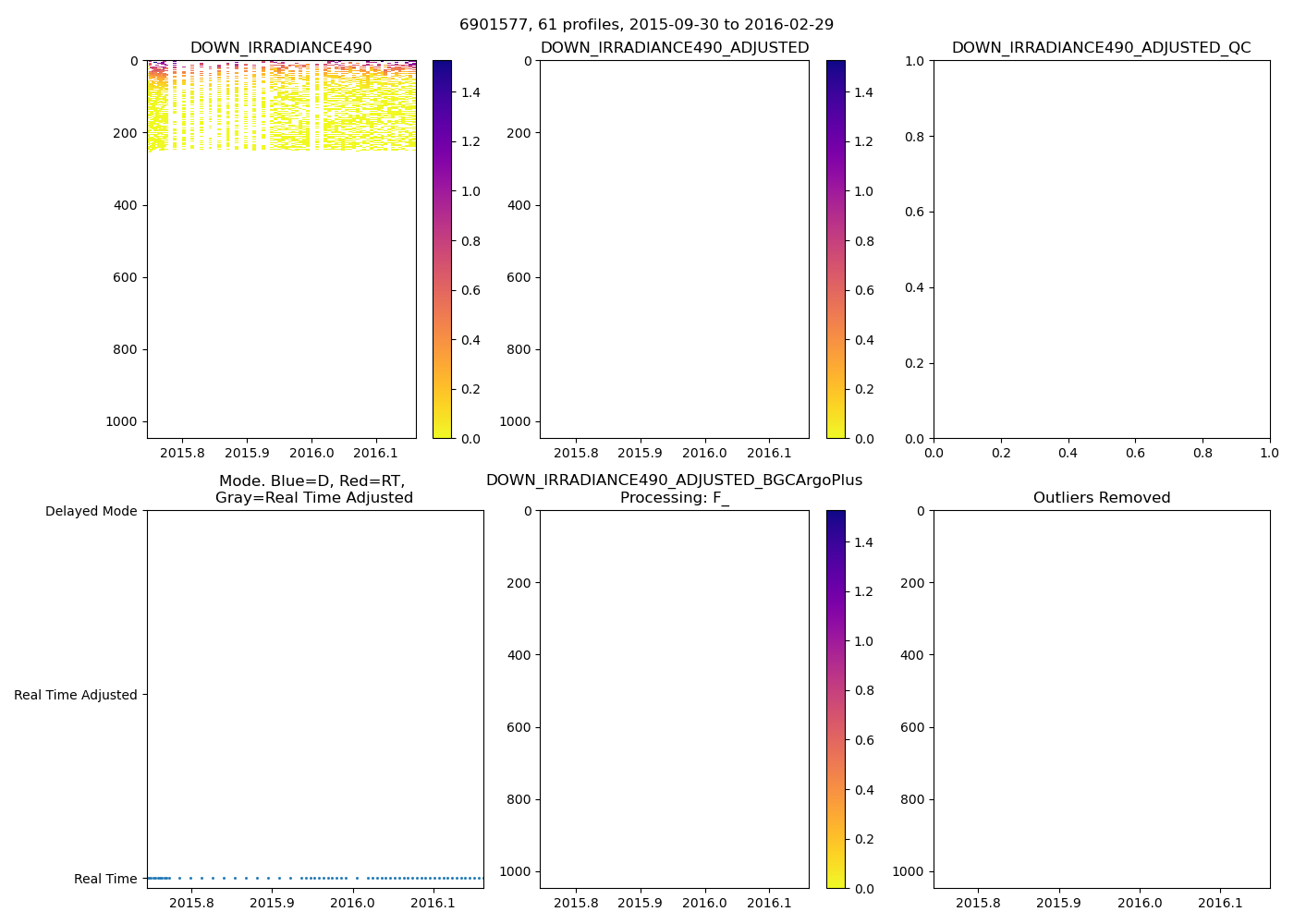This screenshot has width=1294, height=924.
Task: Click the 'Outliers Removed' plot title
Action: click(1101, 498)
